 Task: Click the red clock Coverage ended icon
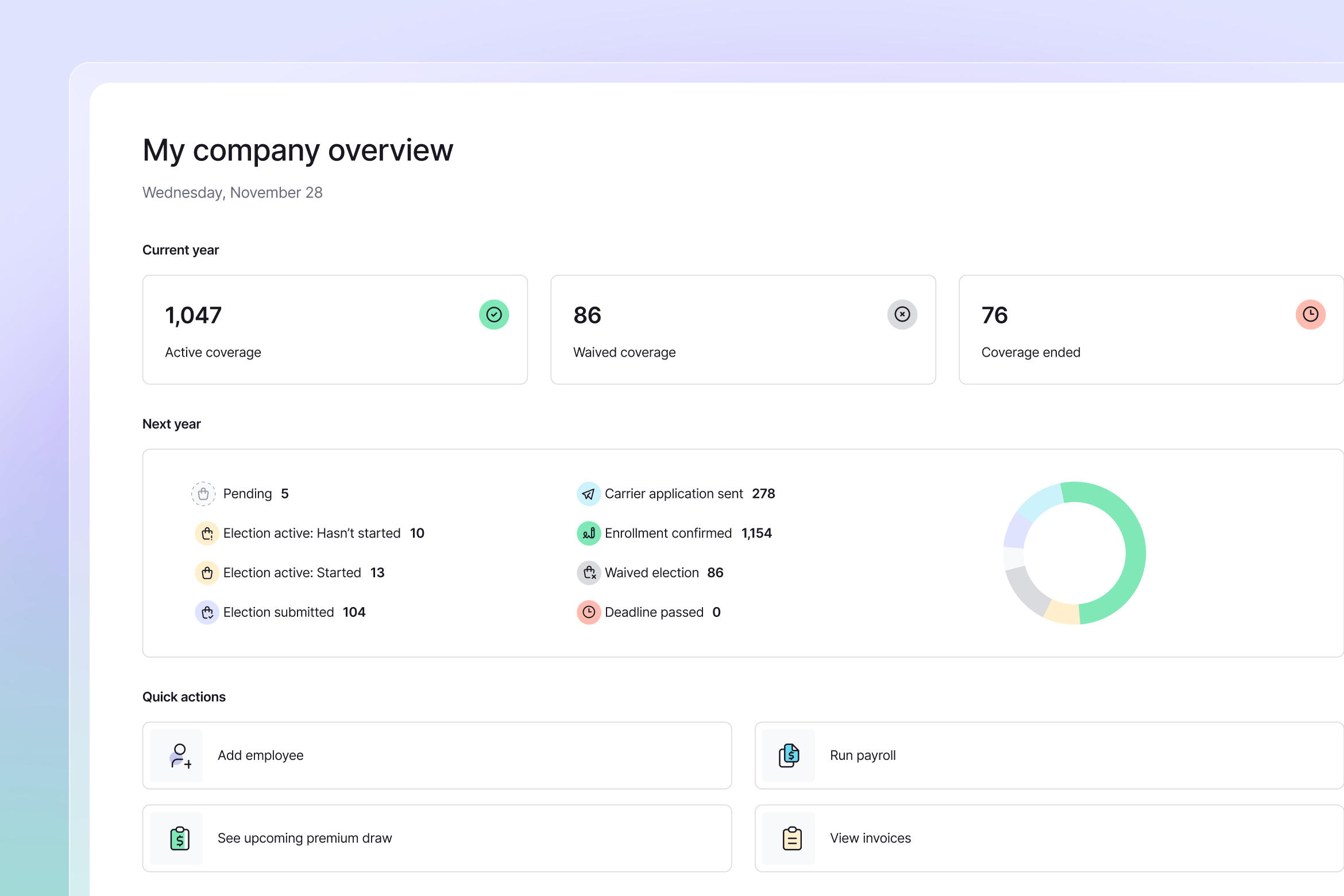(x=1310, y=315)
